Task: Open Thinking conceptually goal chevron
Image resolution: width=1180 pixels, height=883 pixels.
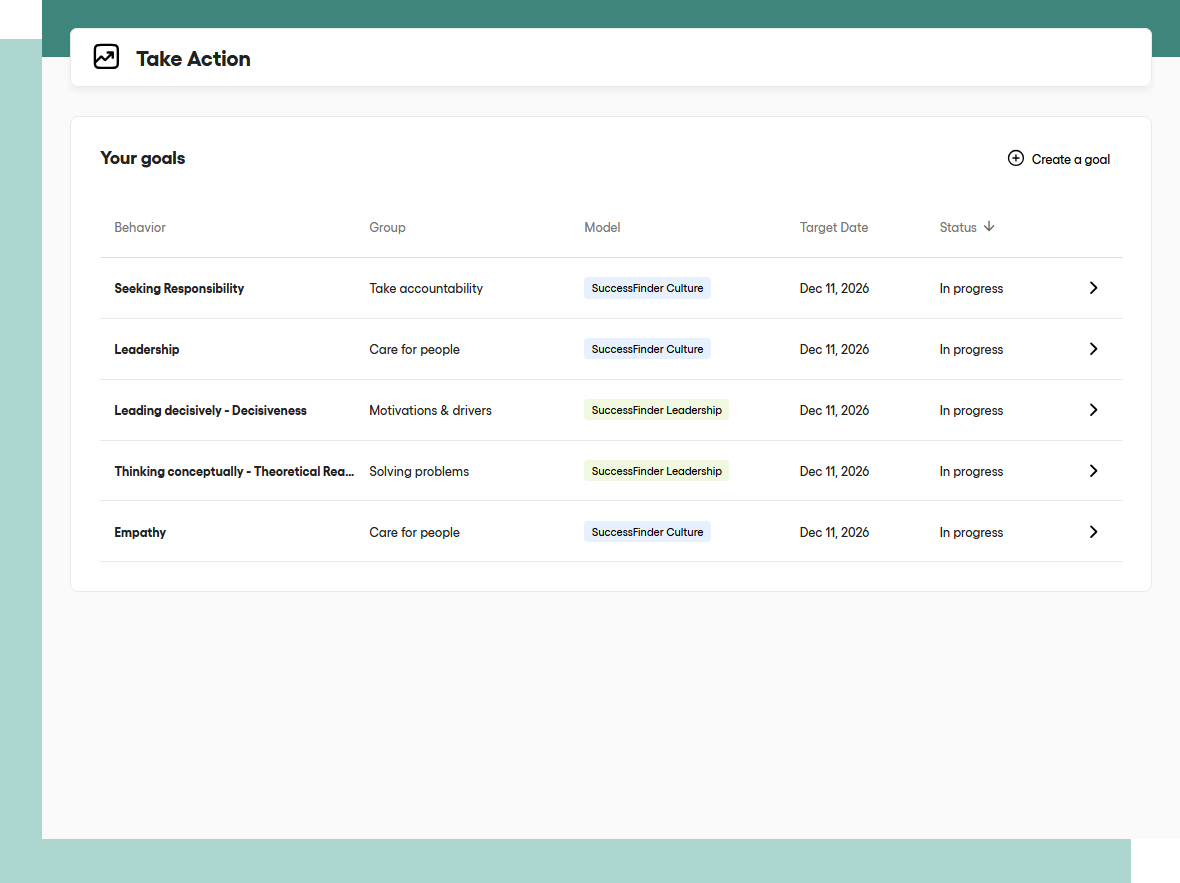Action: tap(1093, 471)
